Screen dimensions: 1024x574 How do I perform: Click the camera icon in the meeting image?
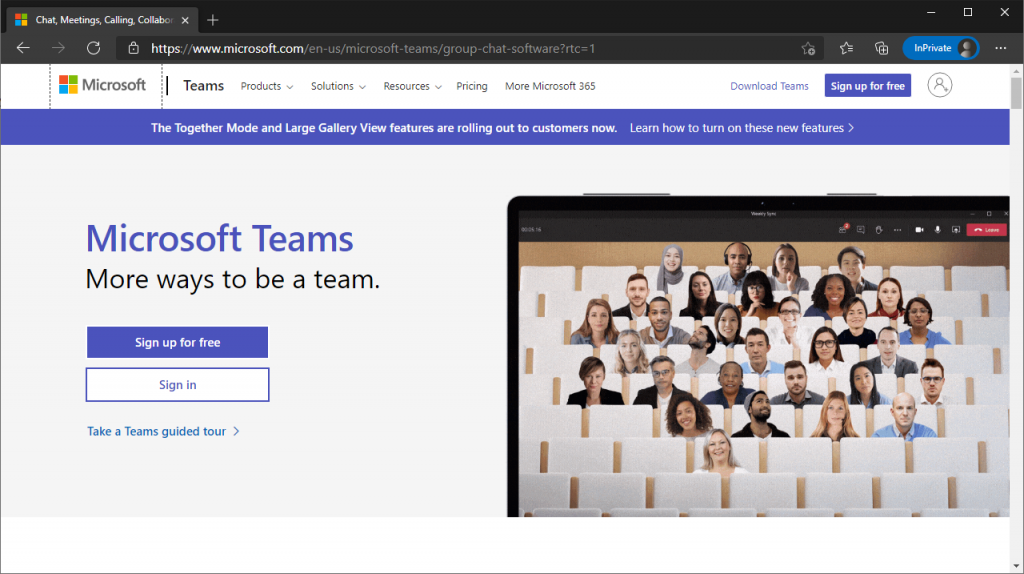920,230
